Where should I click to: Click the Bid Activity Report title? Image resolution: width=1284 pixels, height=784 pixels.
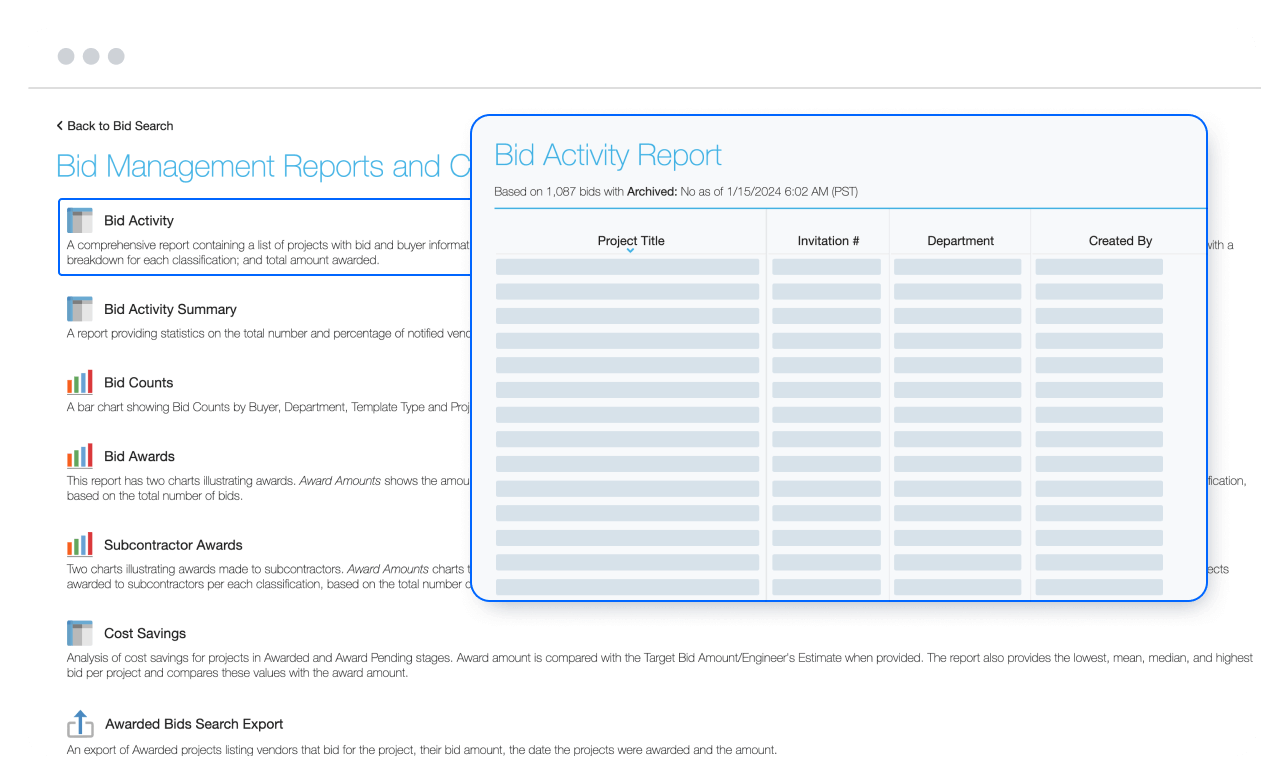click(x=607, y=155)
